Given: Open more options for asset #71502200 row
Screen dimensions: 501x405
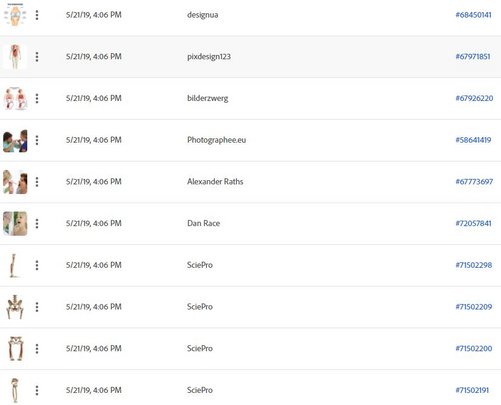Looking at the screenshot, I should pos(37,348).
